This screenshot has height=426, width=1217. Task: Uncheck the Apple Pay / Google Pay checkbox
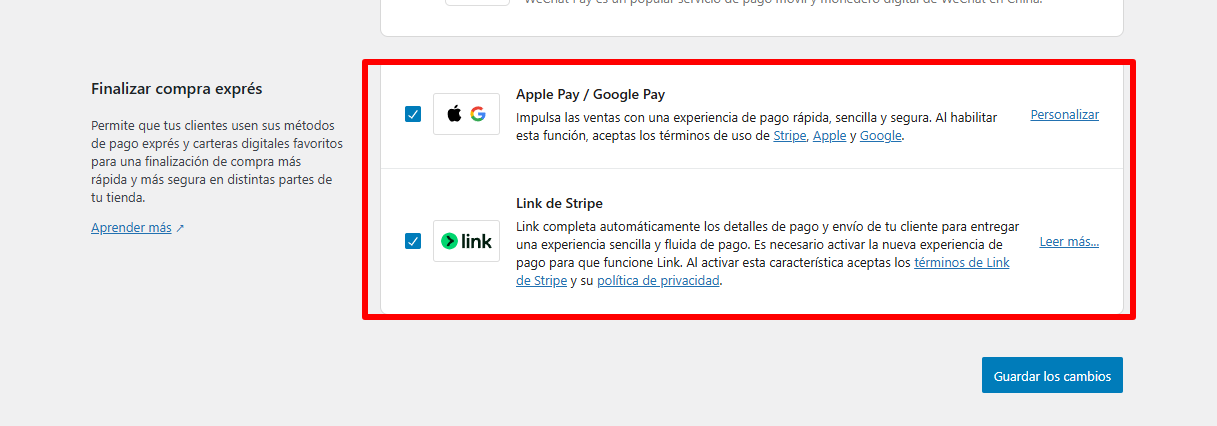point(413,114)
